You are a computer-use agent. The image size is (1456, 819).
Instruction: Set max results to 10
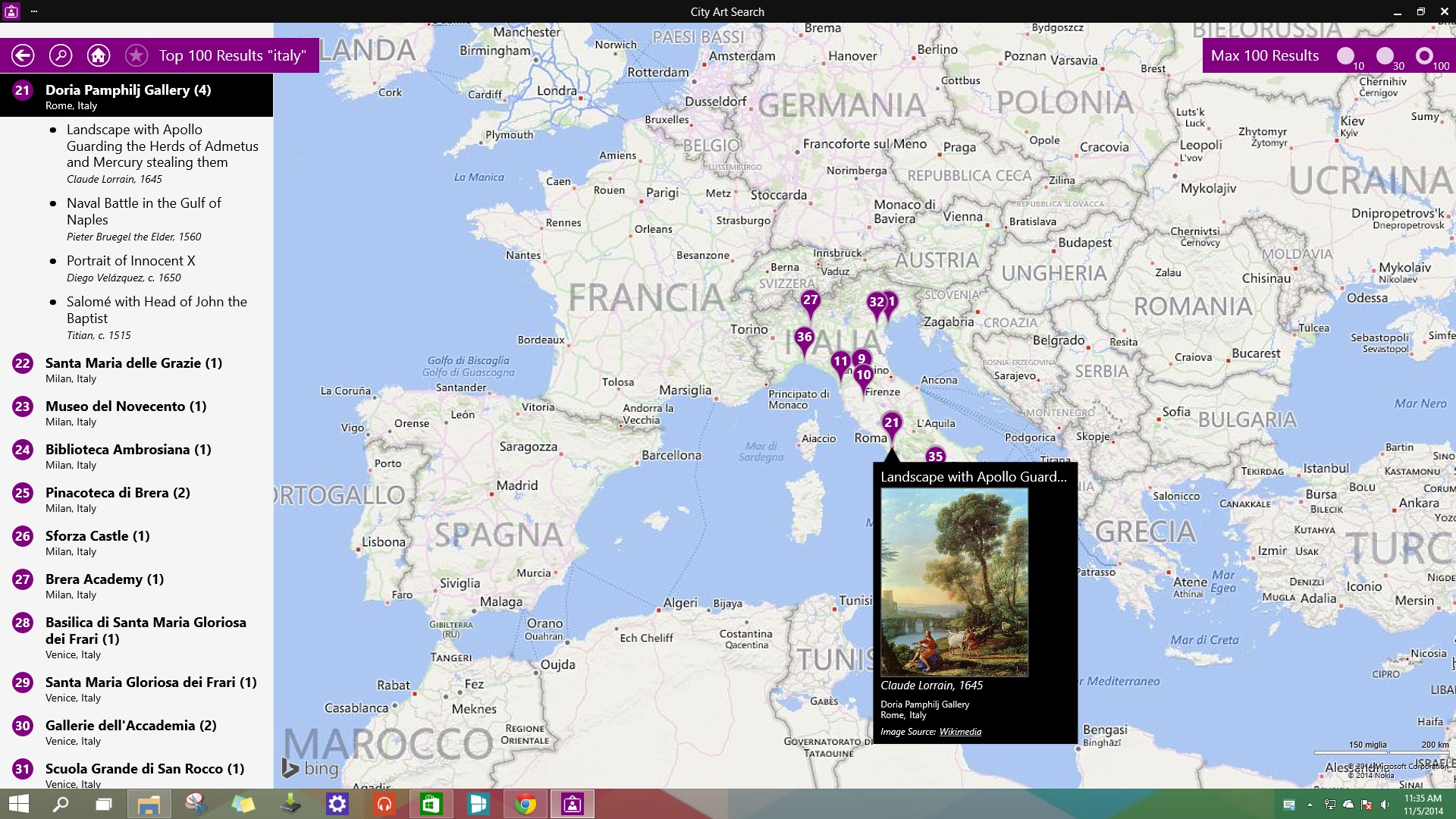(x=1346, y=55)
